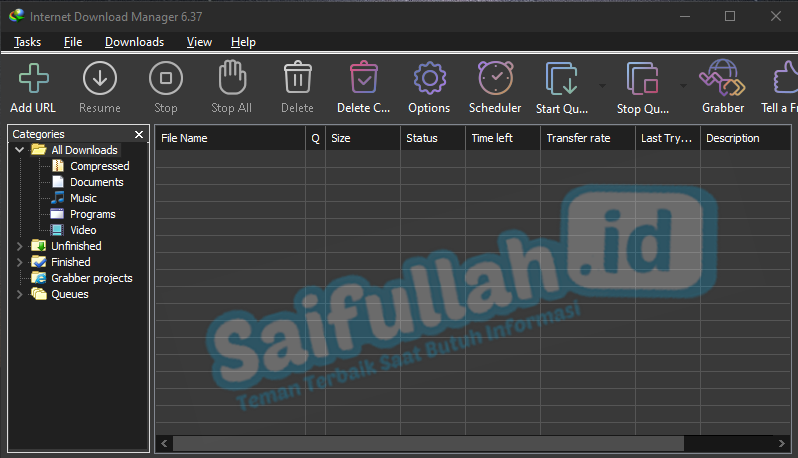This screenshot has width=798, height=458.
Task: Click horizontal scrollbar right arrow
Action: (782, 444)
